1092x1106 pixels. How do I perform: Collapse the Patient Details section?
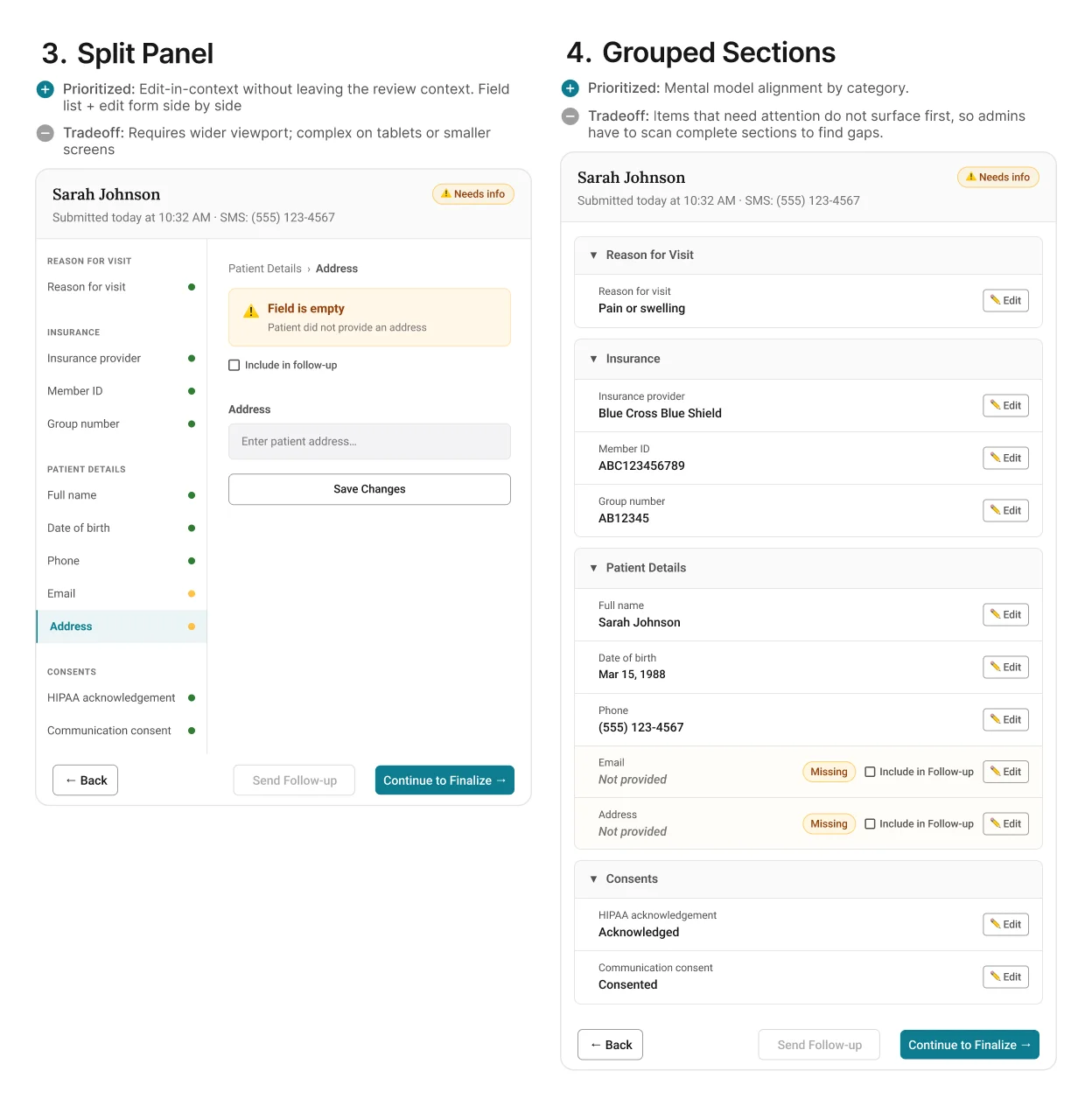point(593,568)
